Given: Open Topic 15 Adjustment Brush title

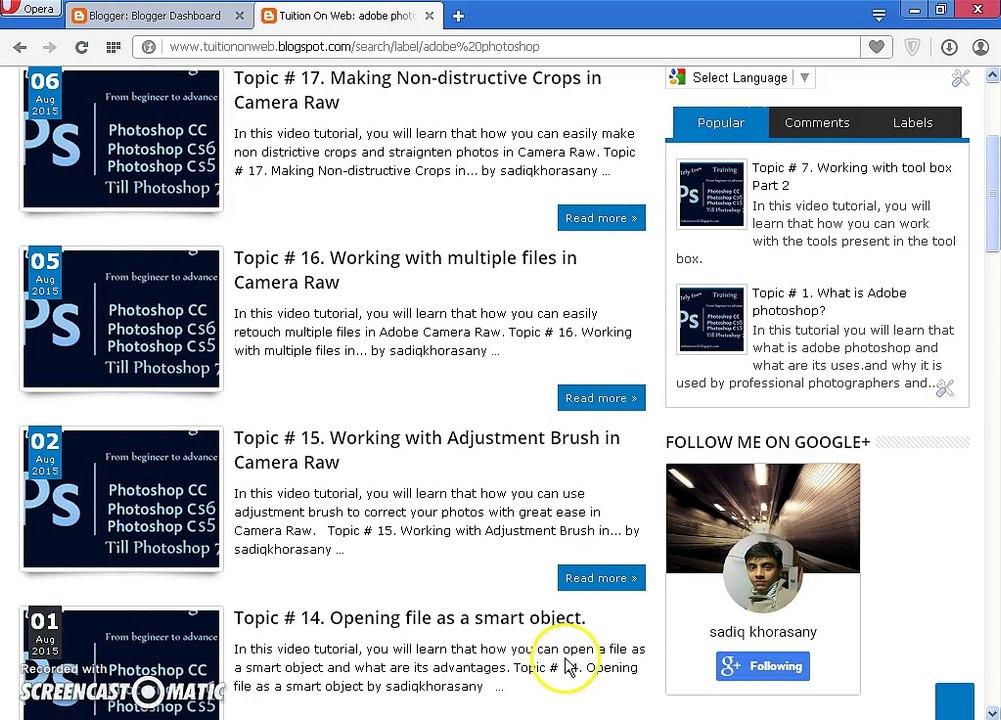Looking at the screenshot, I should click(426, 450).
